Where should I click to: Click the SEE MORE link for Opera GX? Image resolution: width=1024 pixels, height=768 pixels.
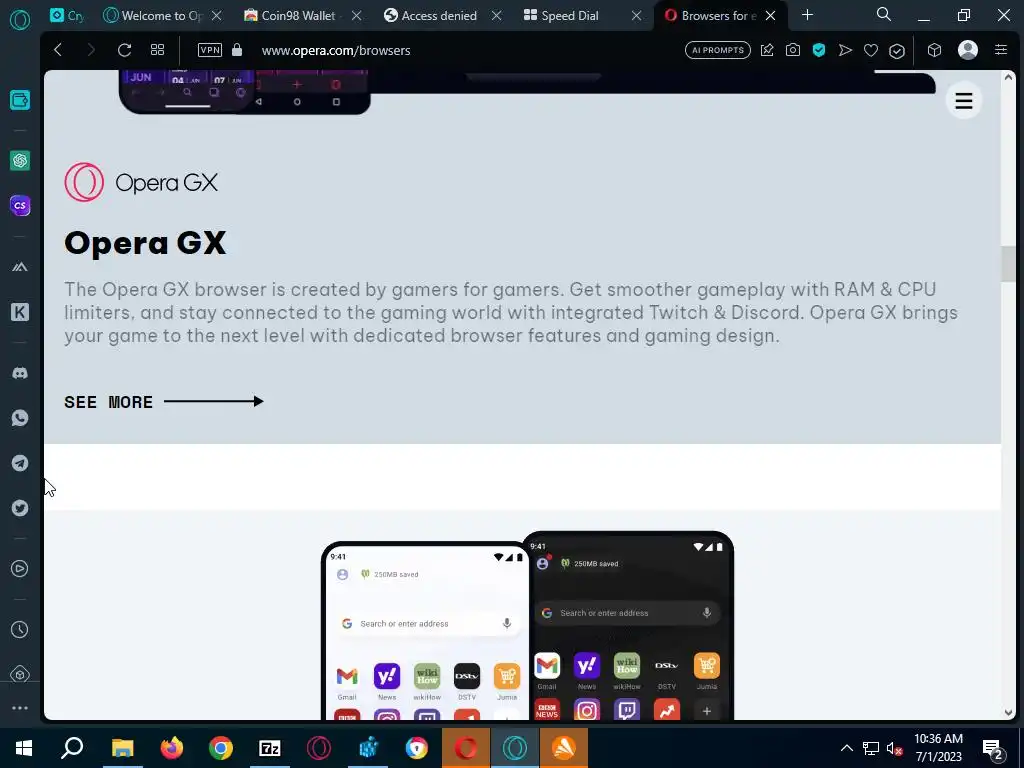[163, 402]
